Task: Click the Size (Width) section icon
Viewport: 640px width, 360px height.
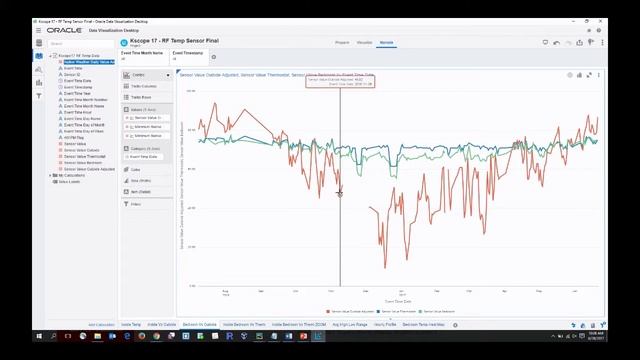Action: coord(126,180)
